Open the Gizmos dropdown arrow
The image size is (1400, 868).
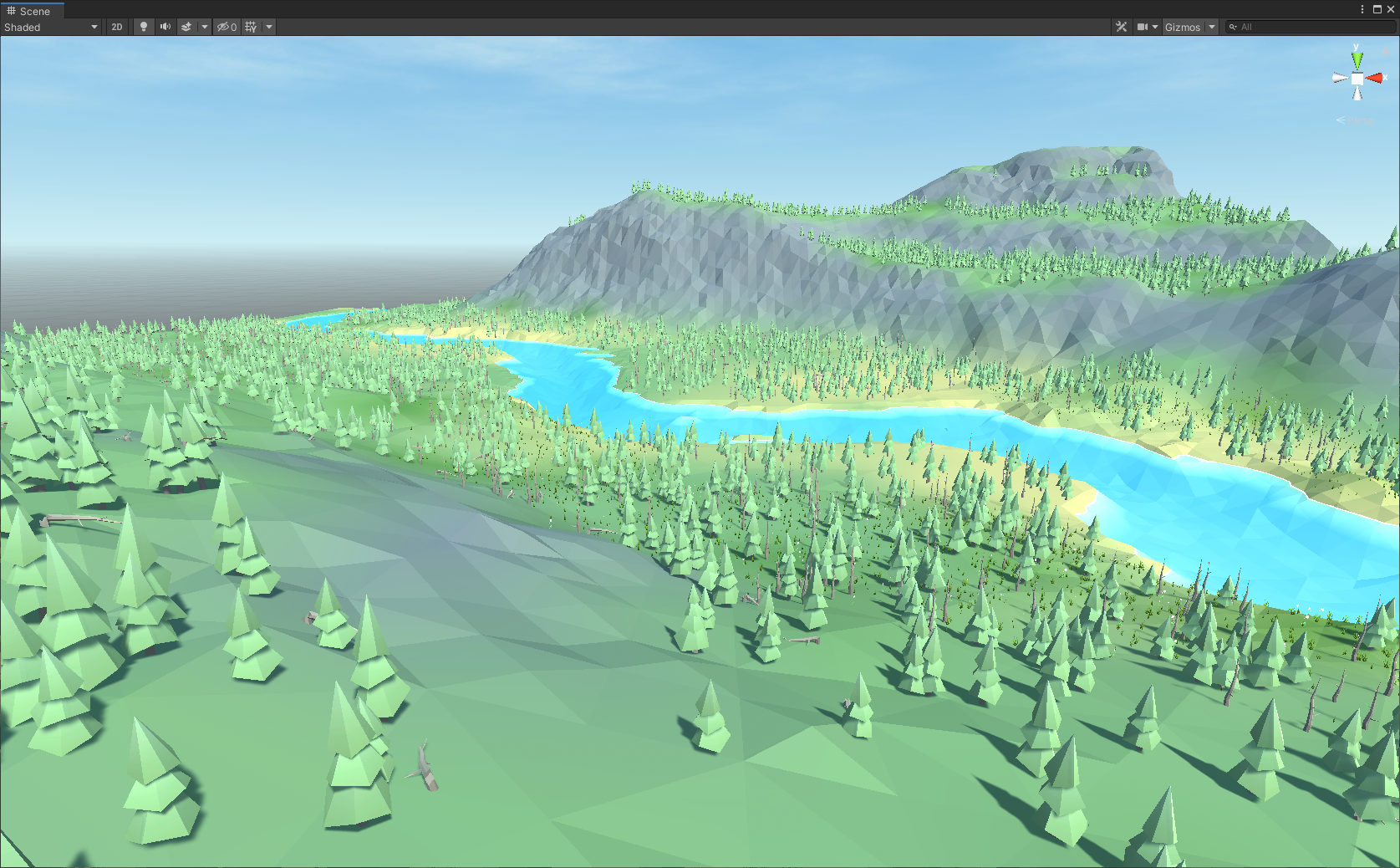click(1212, 27)
